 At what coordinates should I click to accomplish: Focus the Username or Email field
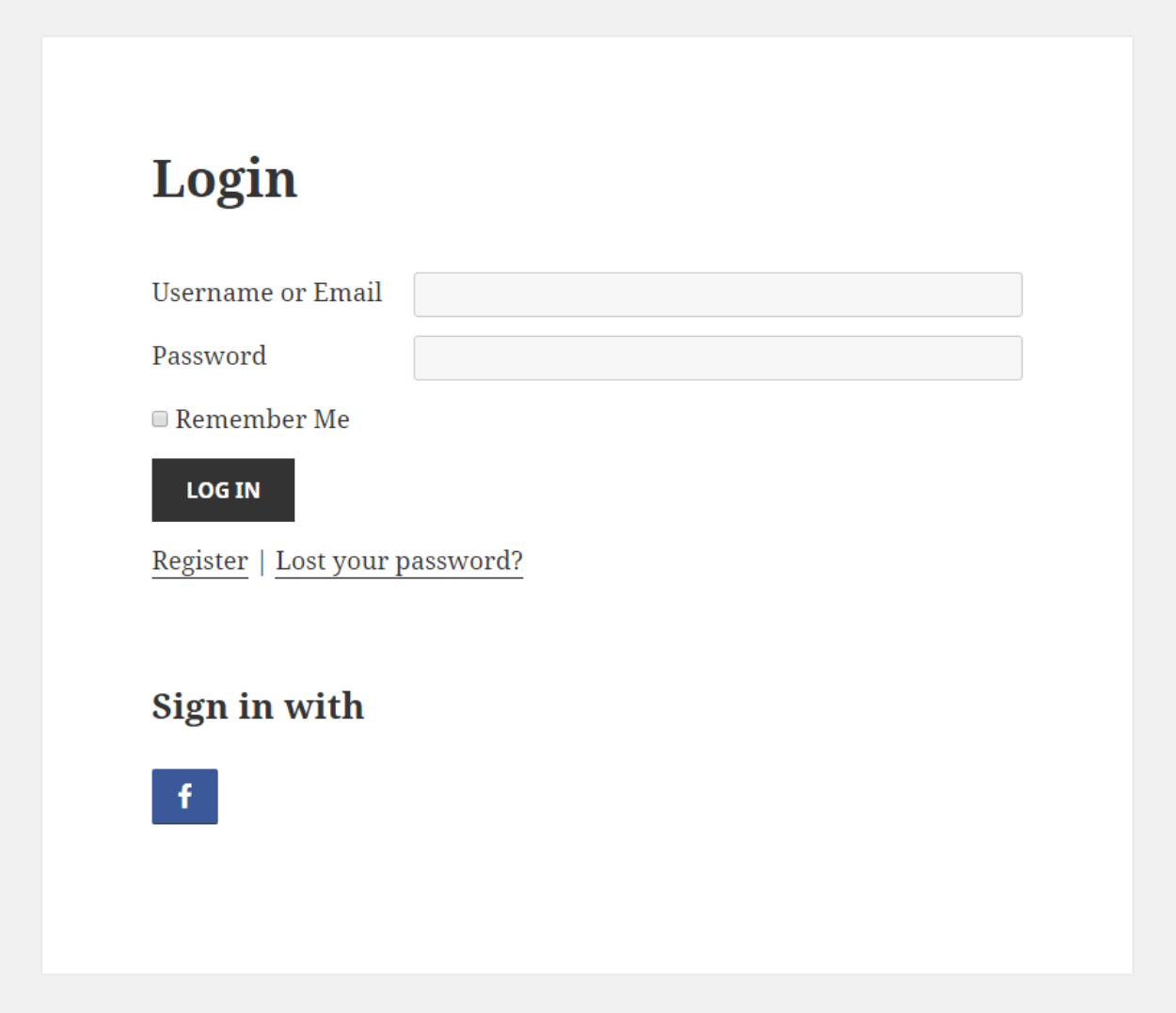(717, 294)
